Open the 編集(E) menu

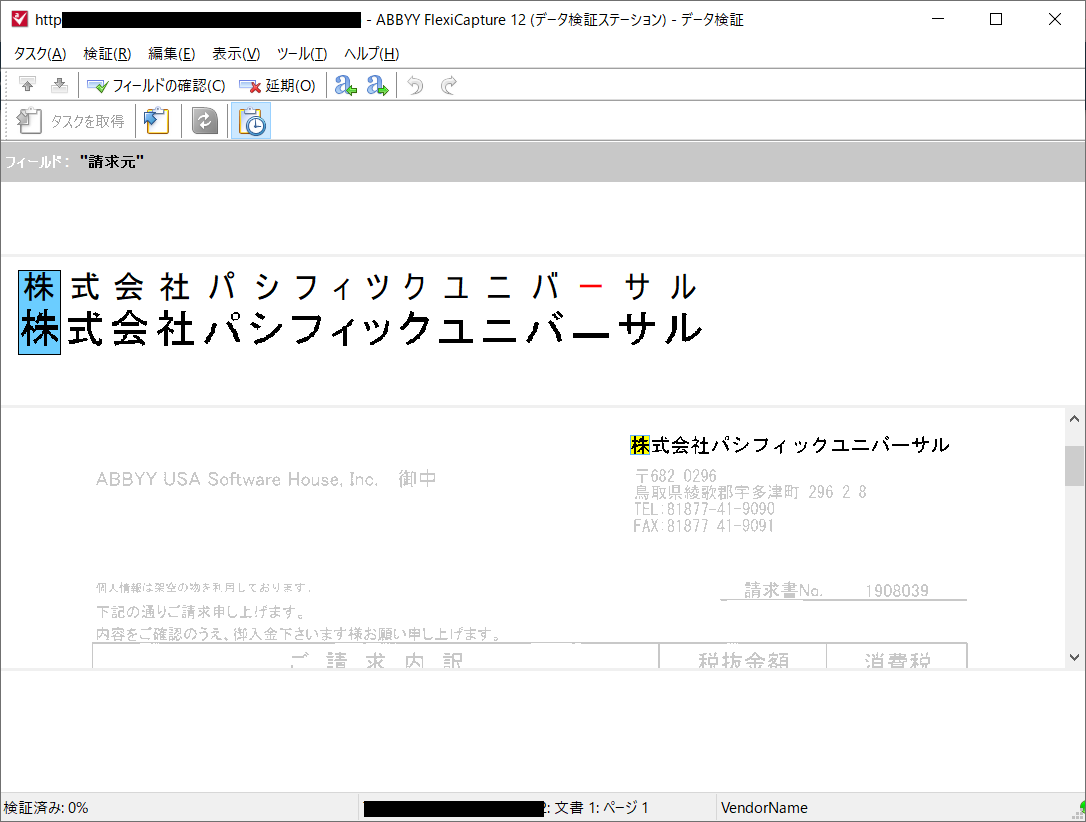172,54
